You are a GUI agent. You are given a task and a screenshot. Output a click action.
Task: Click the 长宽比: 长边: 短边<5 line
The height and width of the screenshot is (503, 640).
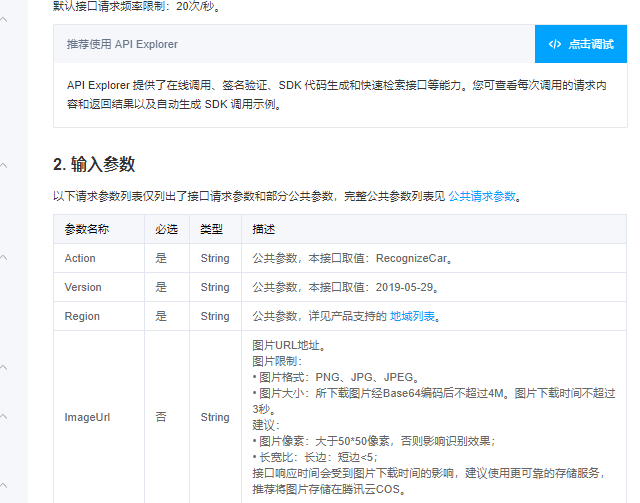coord(315,457)
